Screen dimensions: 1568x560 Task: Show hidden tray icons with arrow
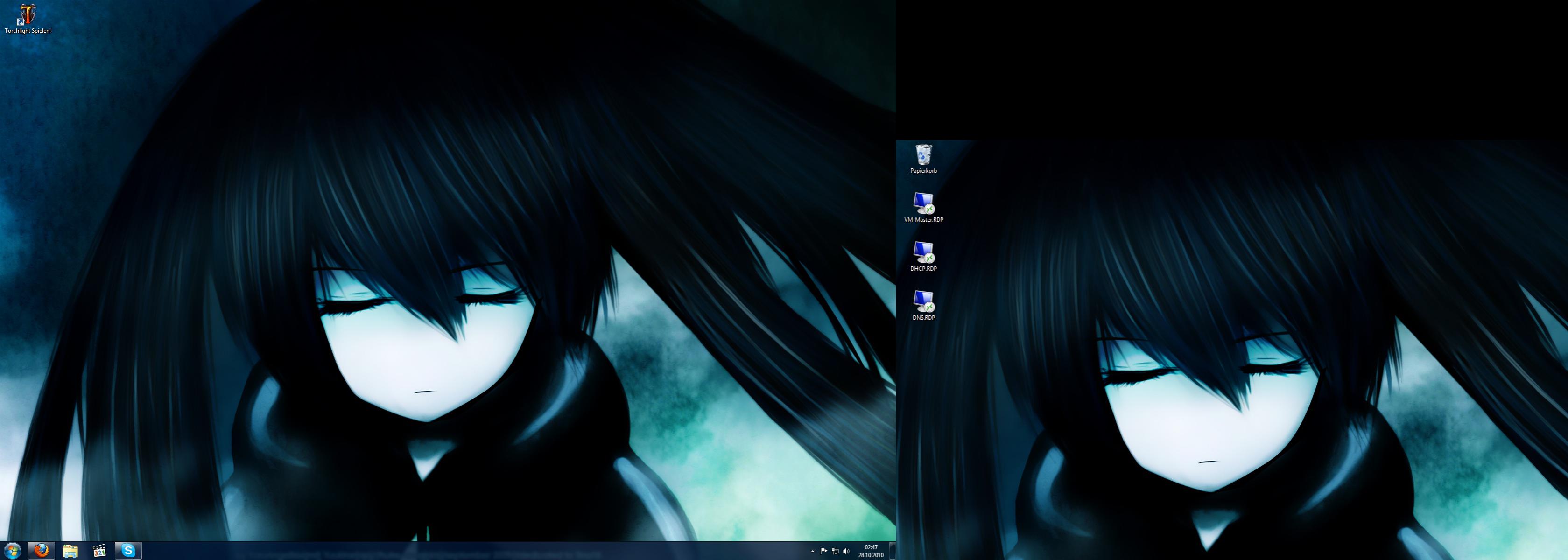tap(813, 552)
